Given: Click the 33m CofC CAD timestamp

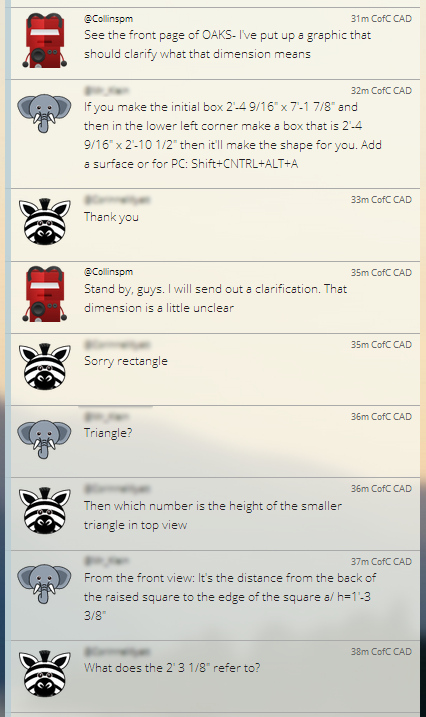Looking at the screenshot, I should [381, 200].
